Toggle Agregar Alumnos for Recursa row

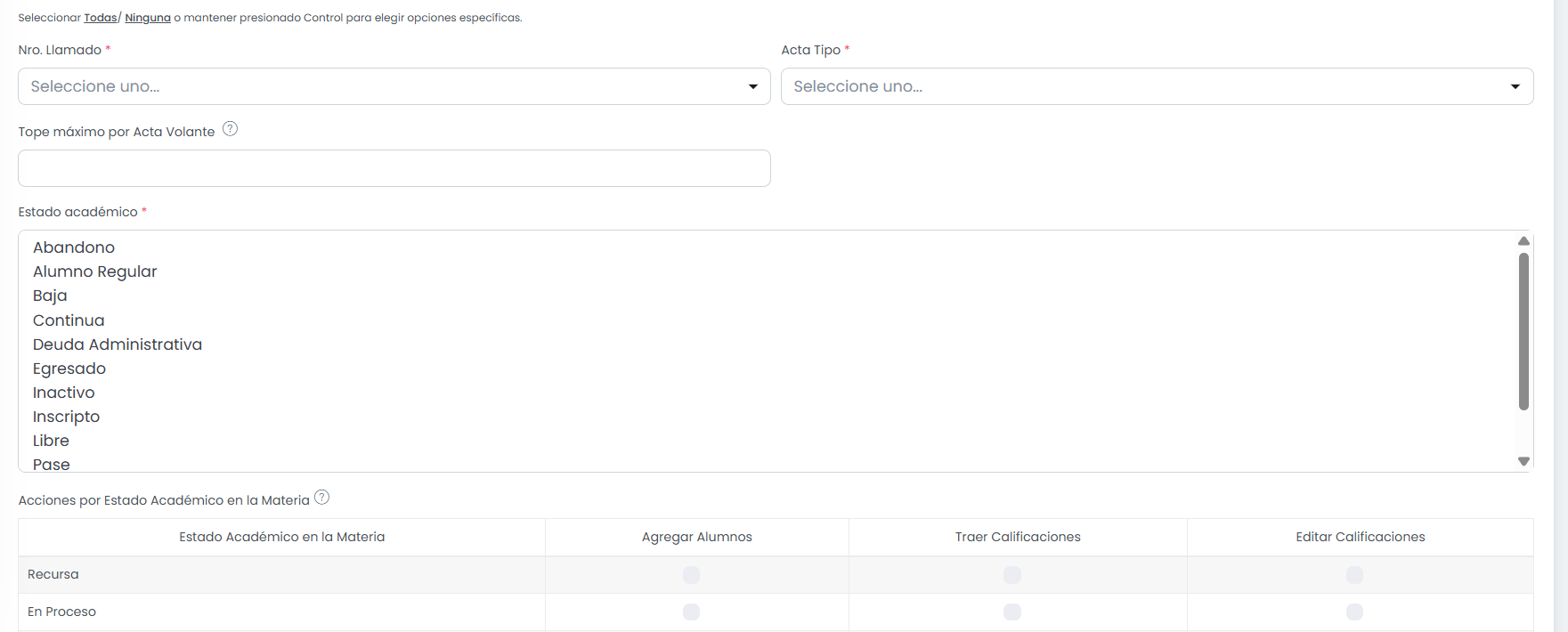click(x=691, y=575)
